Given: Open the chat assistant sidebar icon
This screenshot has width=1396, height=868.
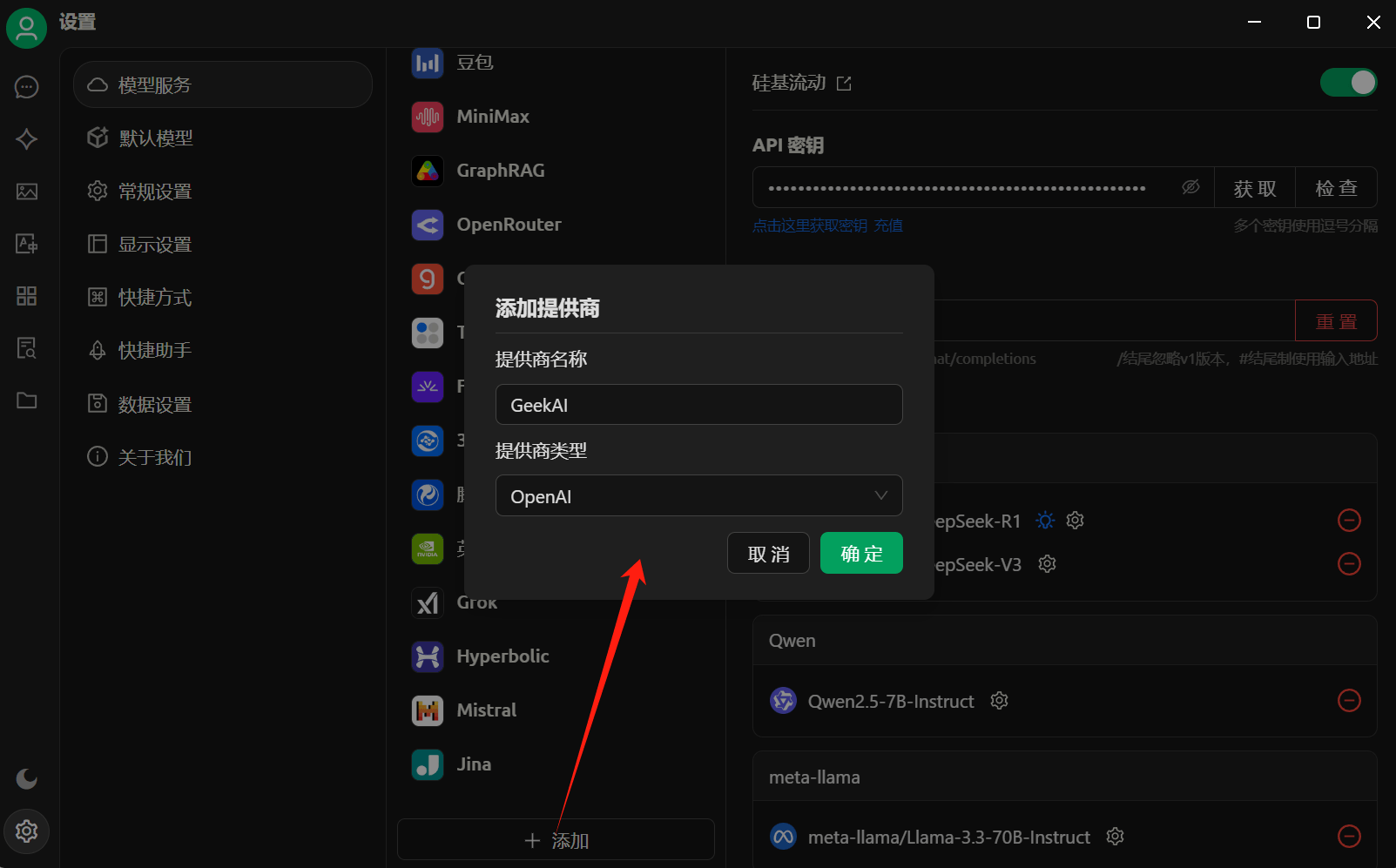Looking at the screenshot, I should [x=27, y=87].
